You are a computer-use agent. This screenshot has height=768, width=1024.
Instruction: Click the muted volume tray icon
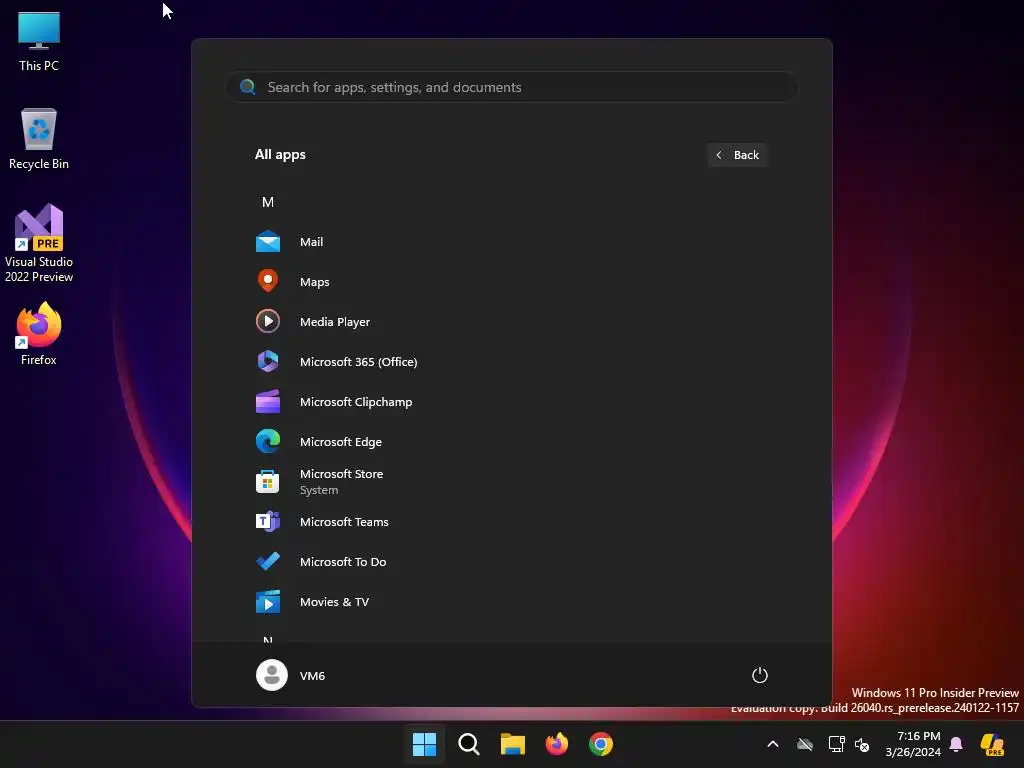tap(862, 744)
